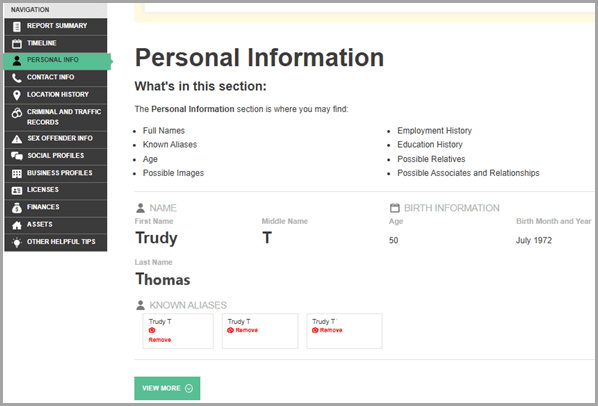598x406 pixels.
Task: Click What's in this section subheading
Action: pyautogui.click(x=201, y=87)
